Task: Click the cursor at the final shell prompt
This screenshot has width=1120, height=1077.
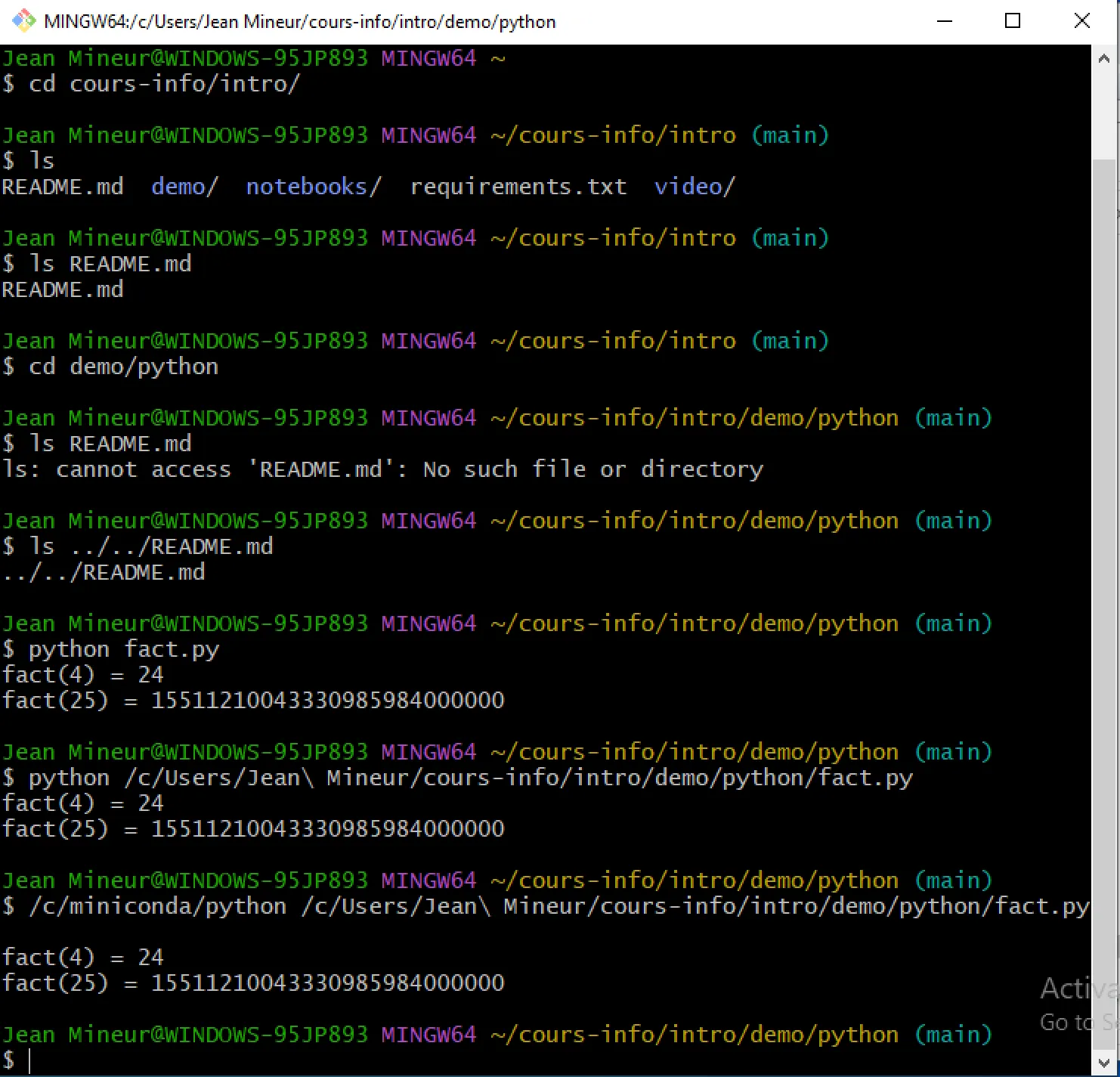Action: coord(30,1060)
